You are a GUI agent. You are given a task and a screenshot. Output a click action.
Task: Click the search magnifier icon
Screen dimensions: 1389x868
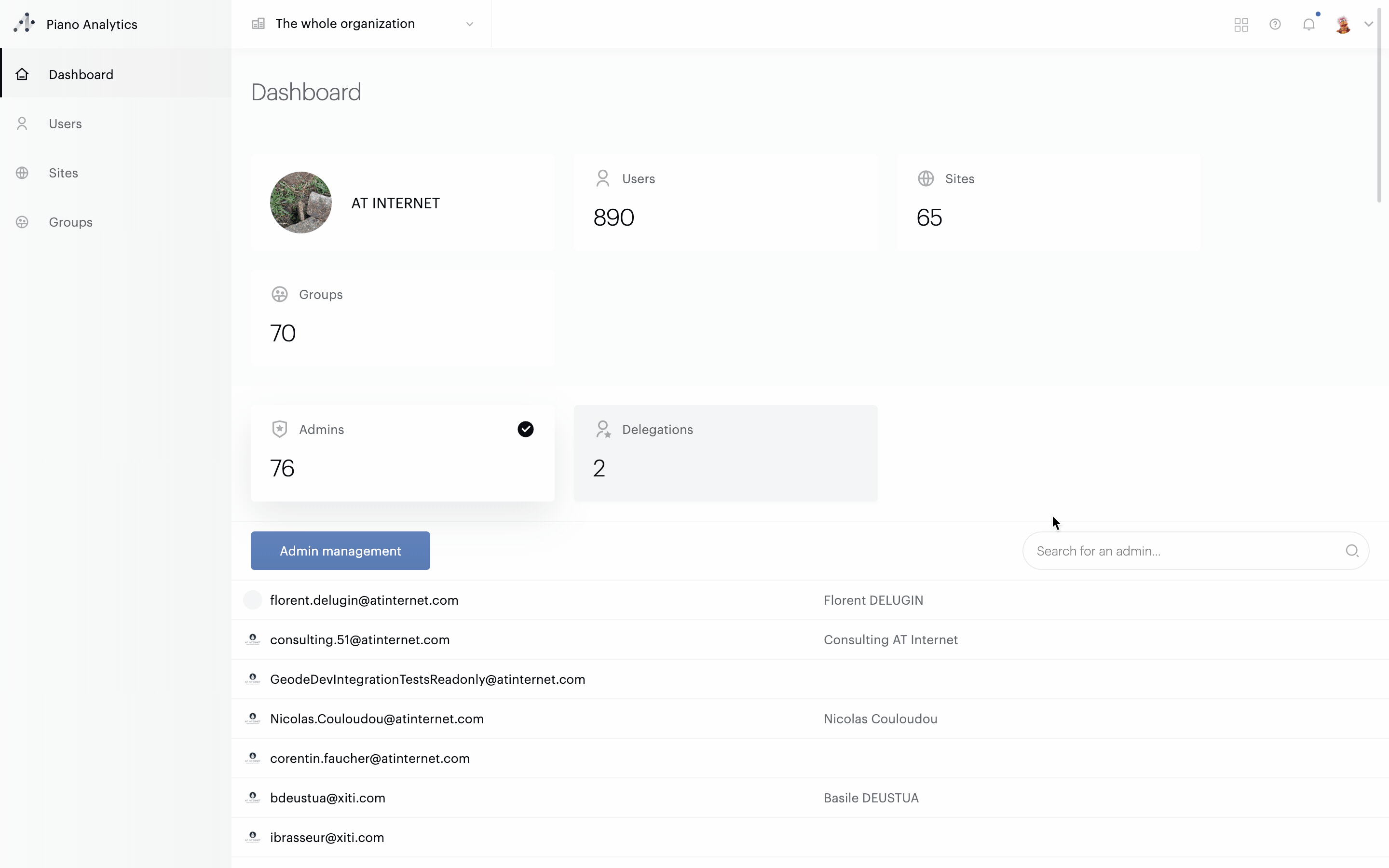[x=1352, y=551]
